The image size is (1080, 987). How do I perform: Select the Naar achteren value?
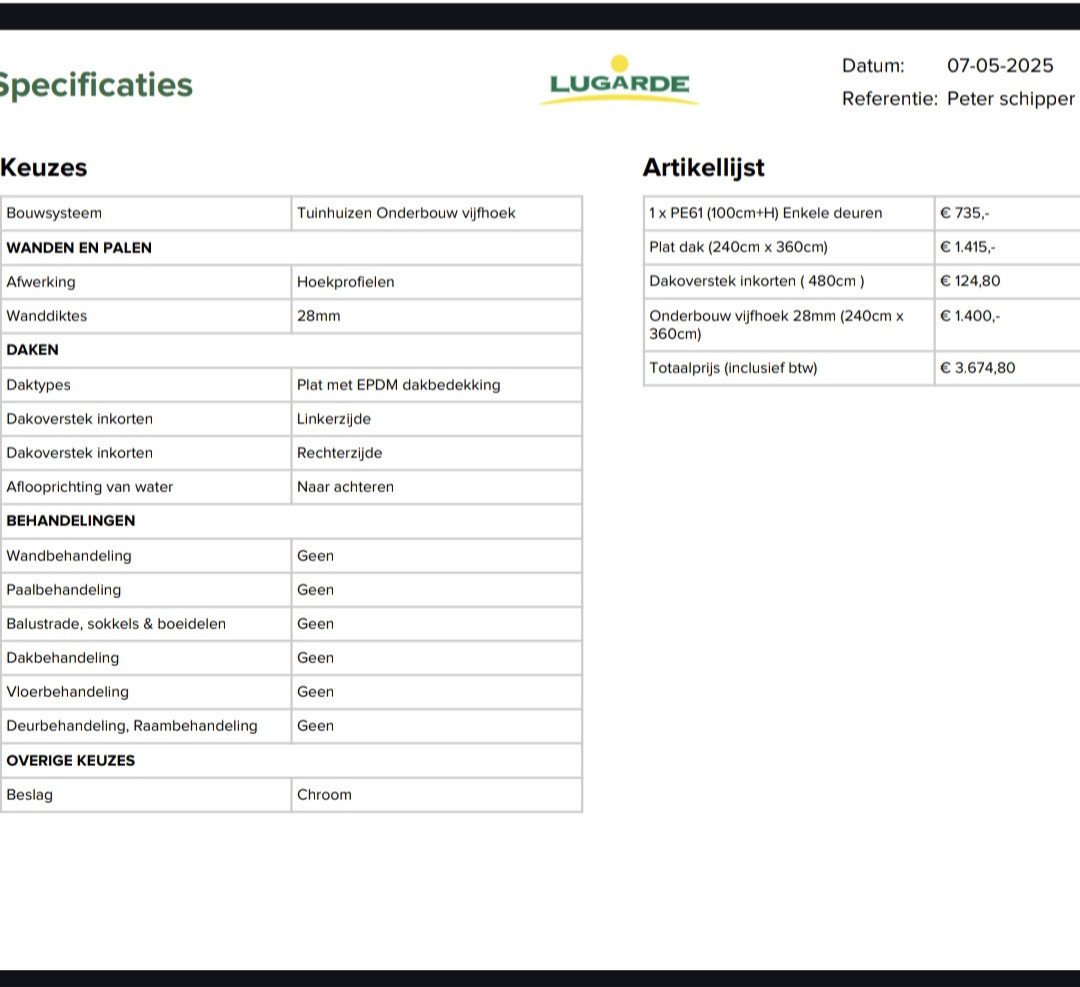point(345,487)
